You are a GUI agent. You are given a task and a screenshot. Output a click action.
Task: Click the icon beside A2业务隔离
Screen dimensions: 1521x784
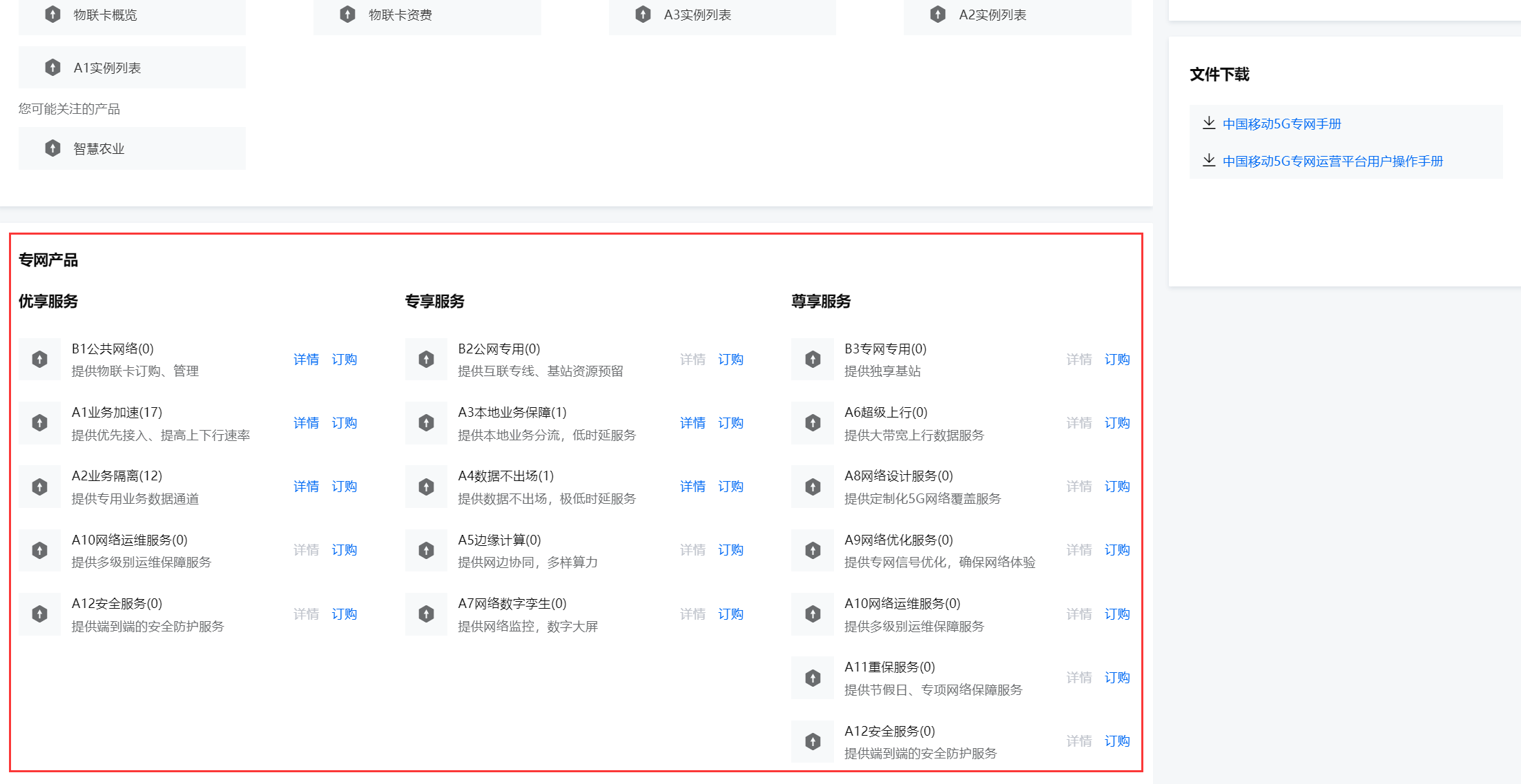pos(40,487)
